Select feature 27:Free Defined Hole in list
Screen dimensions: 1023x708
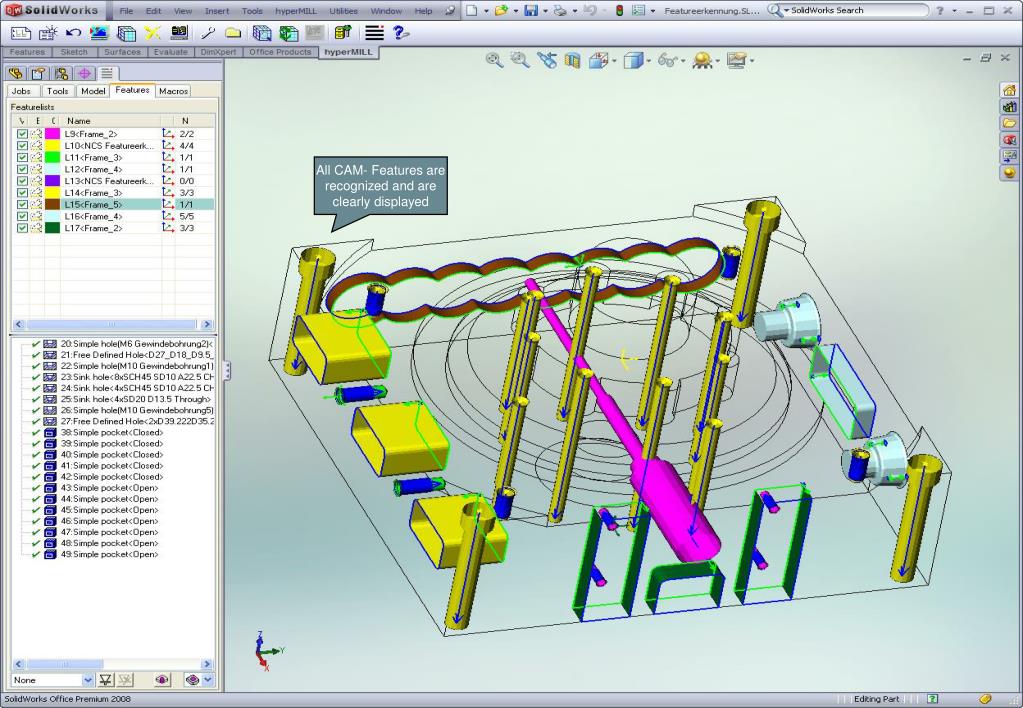(x=137, y=422)
